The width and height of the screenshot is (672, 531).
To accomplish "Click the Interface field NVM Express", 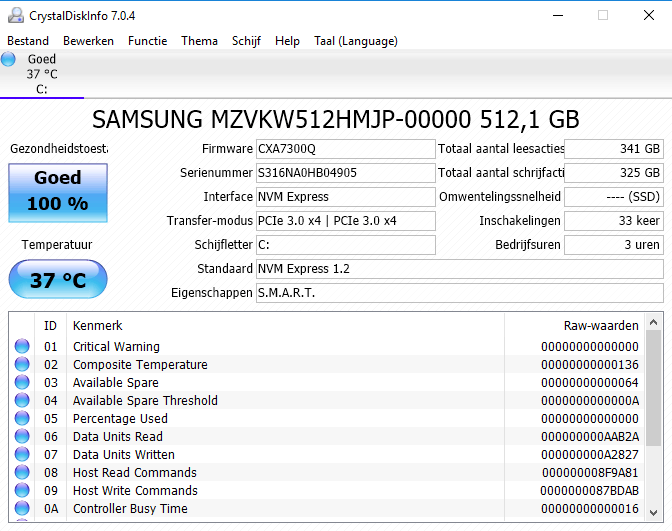I will click(346, 197).
